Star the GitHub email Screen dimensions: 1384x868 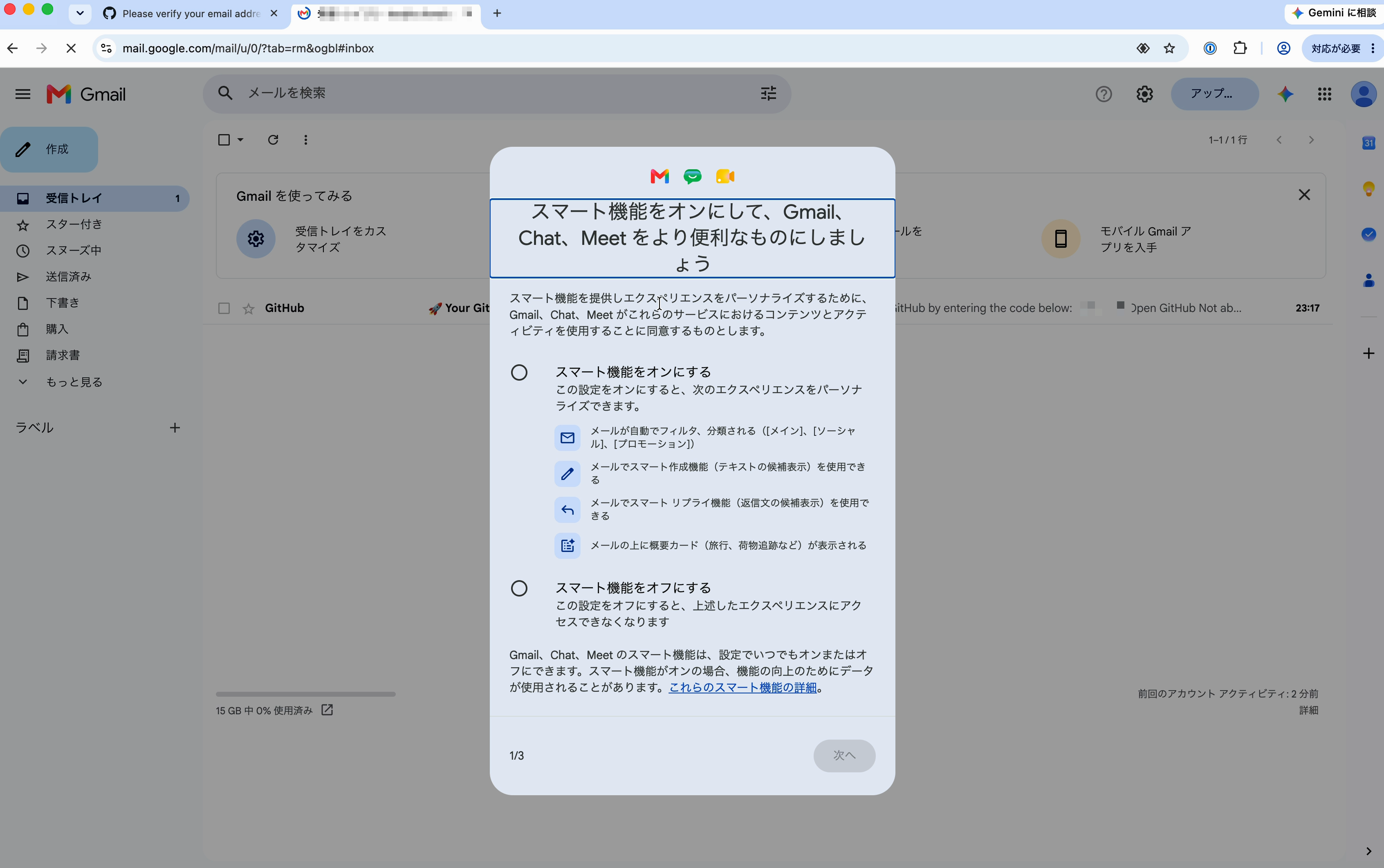tap(248, 309)
